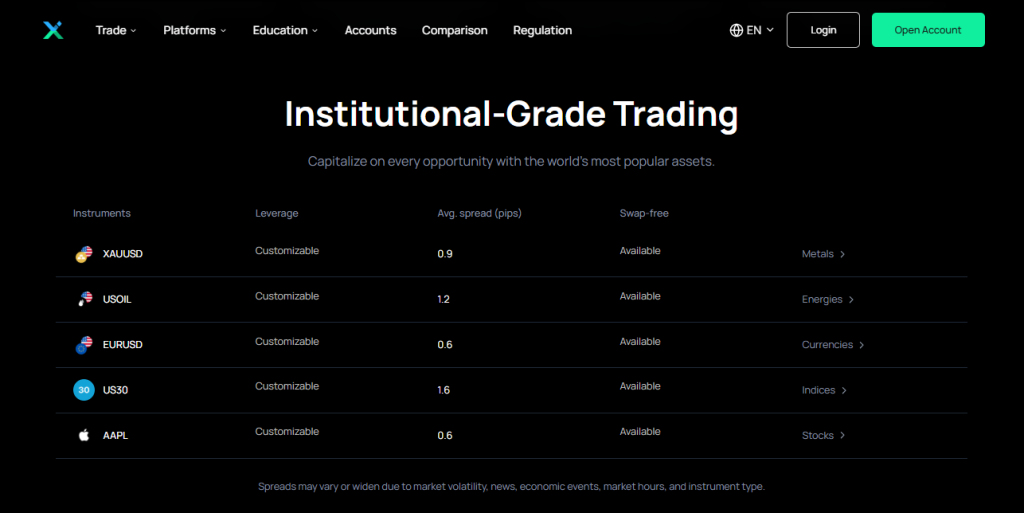Open the Education dropdown menu
The width and height of the screenshot is (1024, 513).
pyautogui.click(x=285, y=30)
